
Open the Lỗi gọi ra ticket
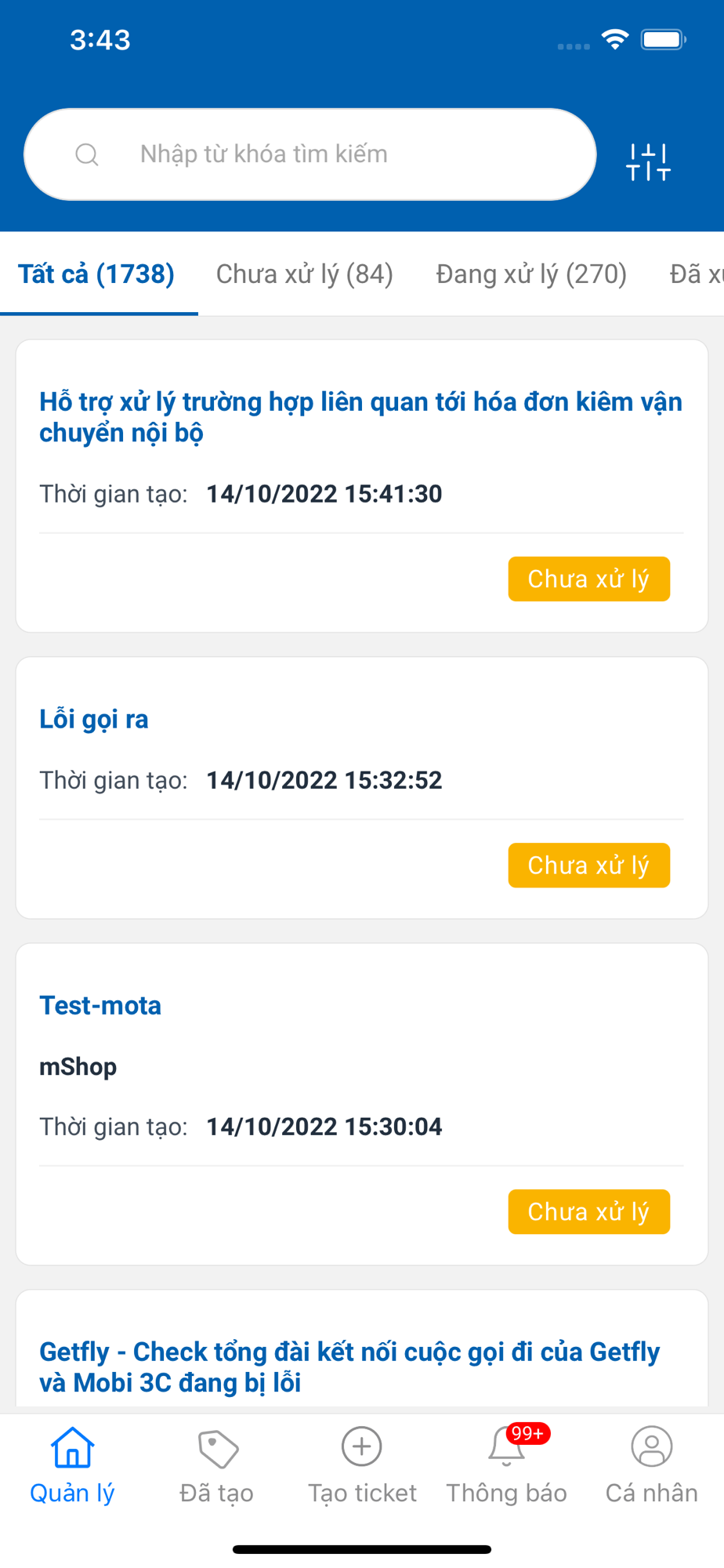coord(94,719)
